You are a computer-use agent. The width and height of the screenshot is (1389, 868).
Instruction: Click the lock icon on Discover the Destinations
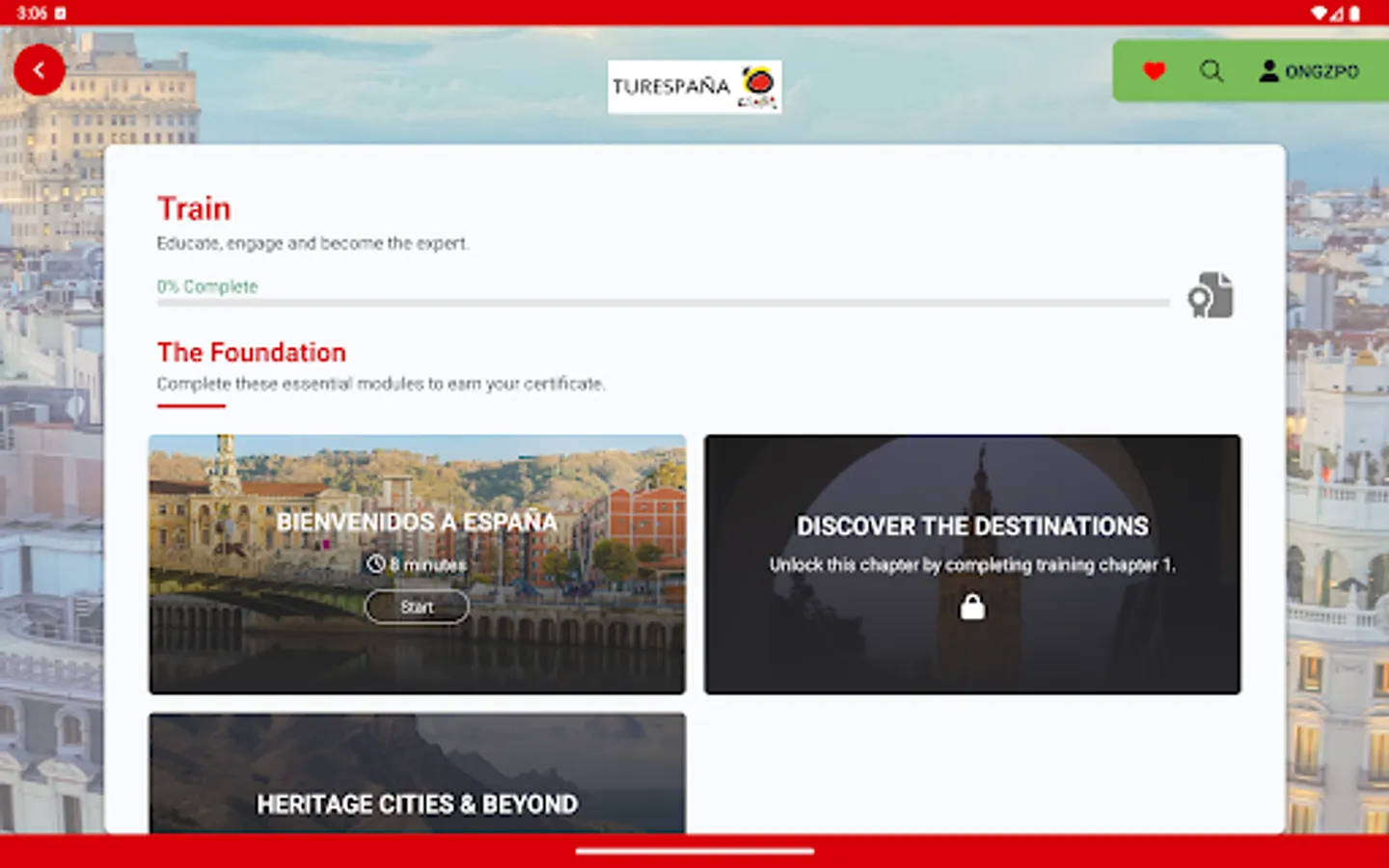tap(972, 607)
